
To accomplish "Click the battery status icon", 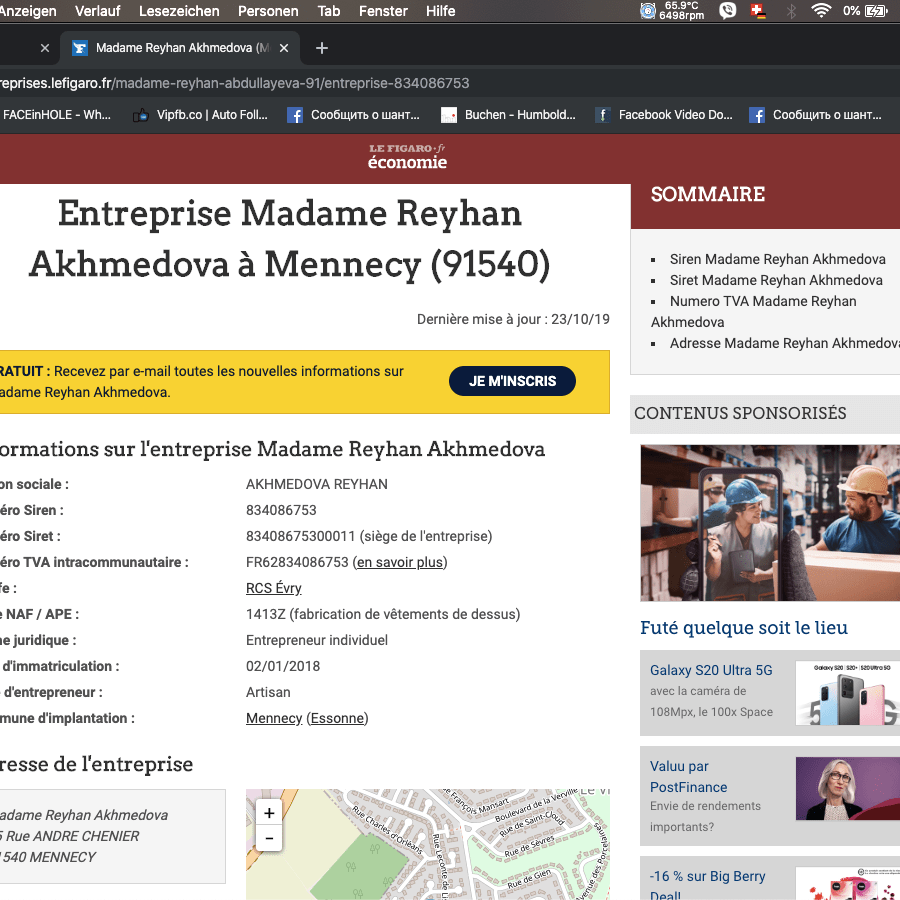I will (876, 11).
